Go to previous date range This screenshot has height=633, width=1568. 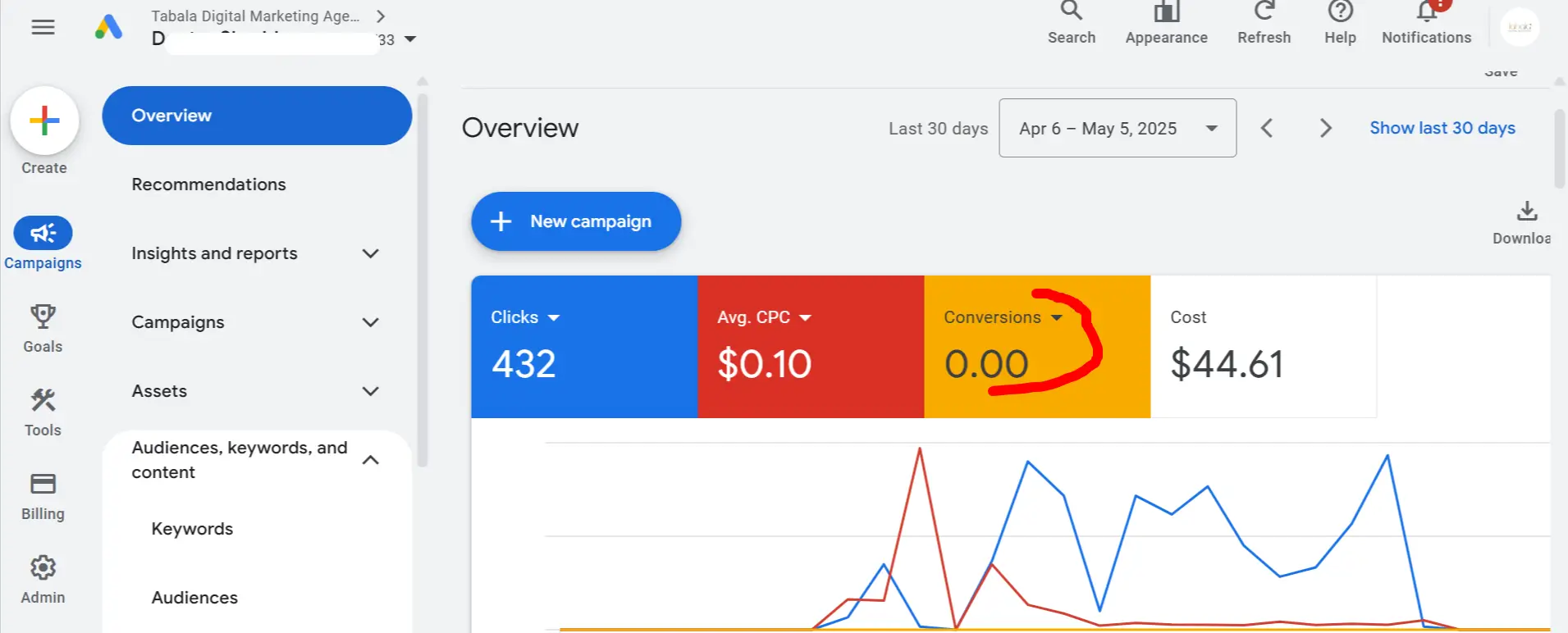pos(1267,128)
